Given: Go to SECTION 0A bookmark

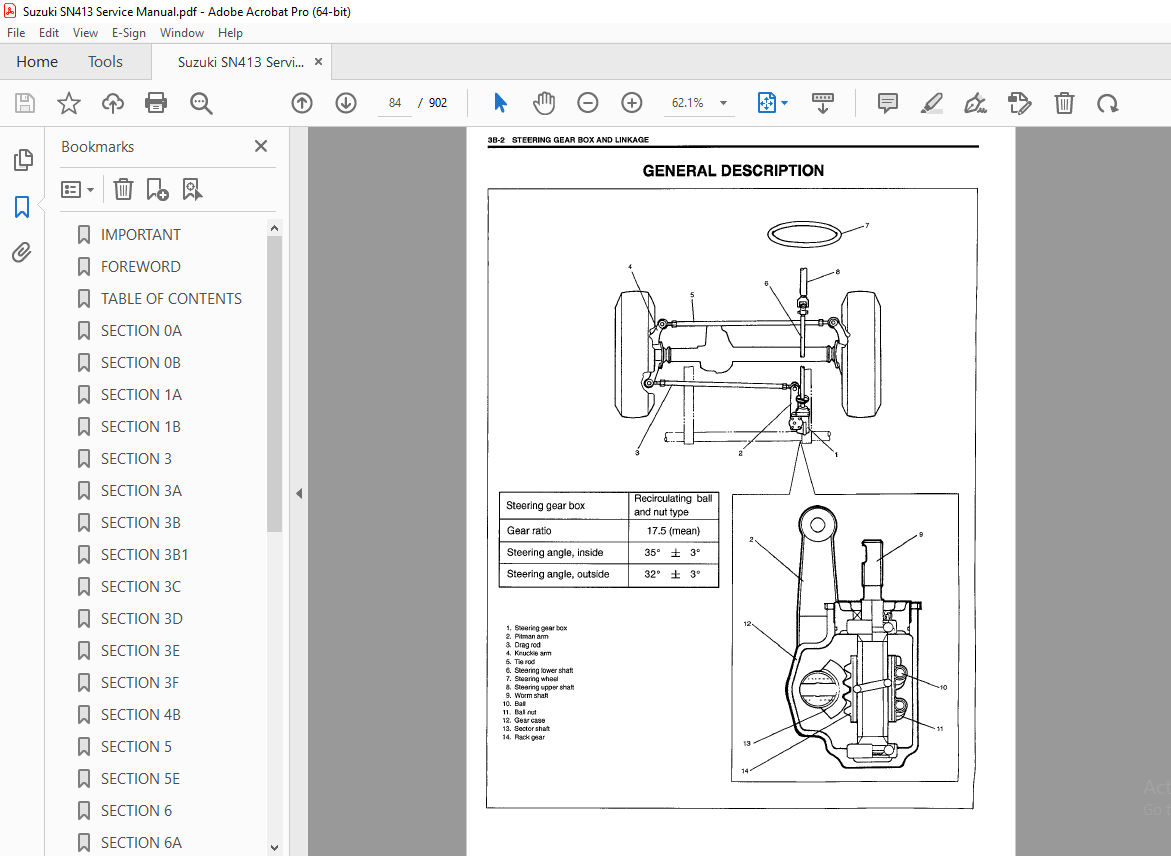Looking at the screenshot, I should click(141, 331).
